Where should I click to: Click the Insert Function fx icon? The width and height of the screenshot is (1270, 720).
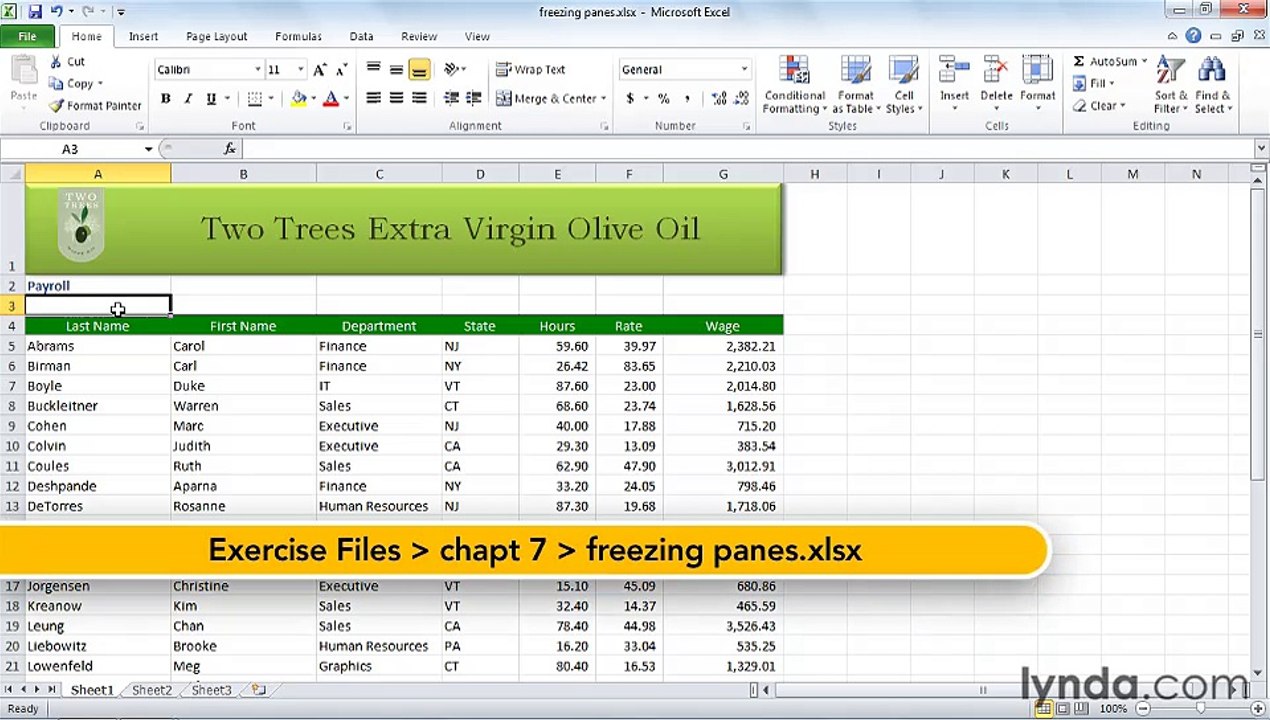(x=229, y=148)
